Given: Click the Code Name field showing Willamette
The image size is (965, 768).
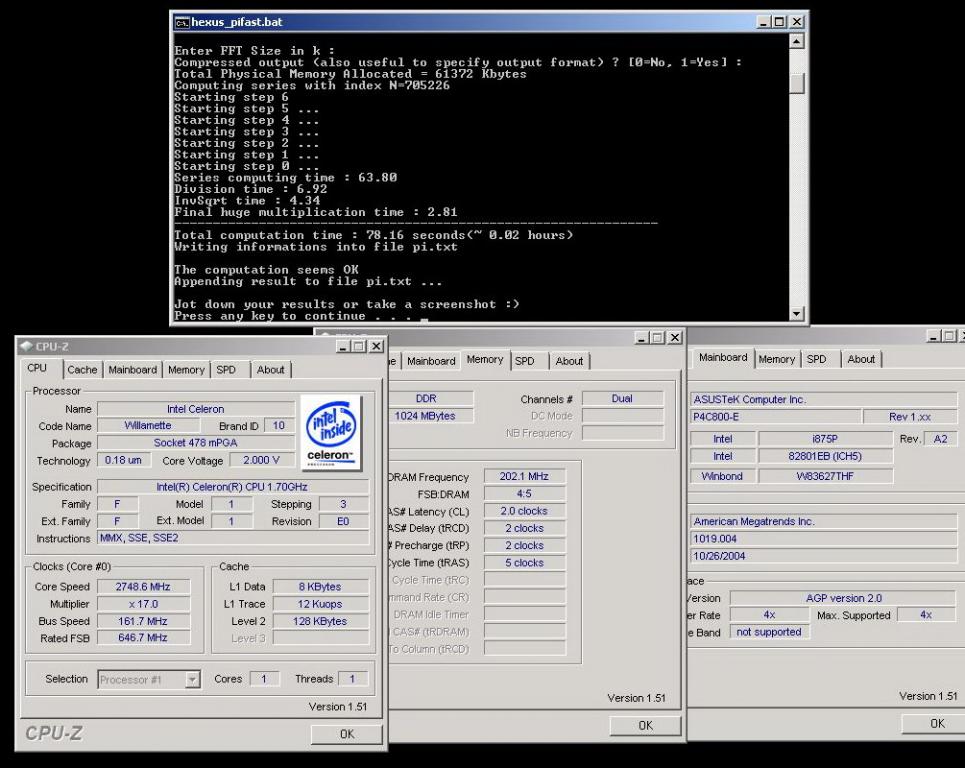Looking at the screenshot, I should tap(148, 426).
